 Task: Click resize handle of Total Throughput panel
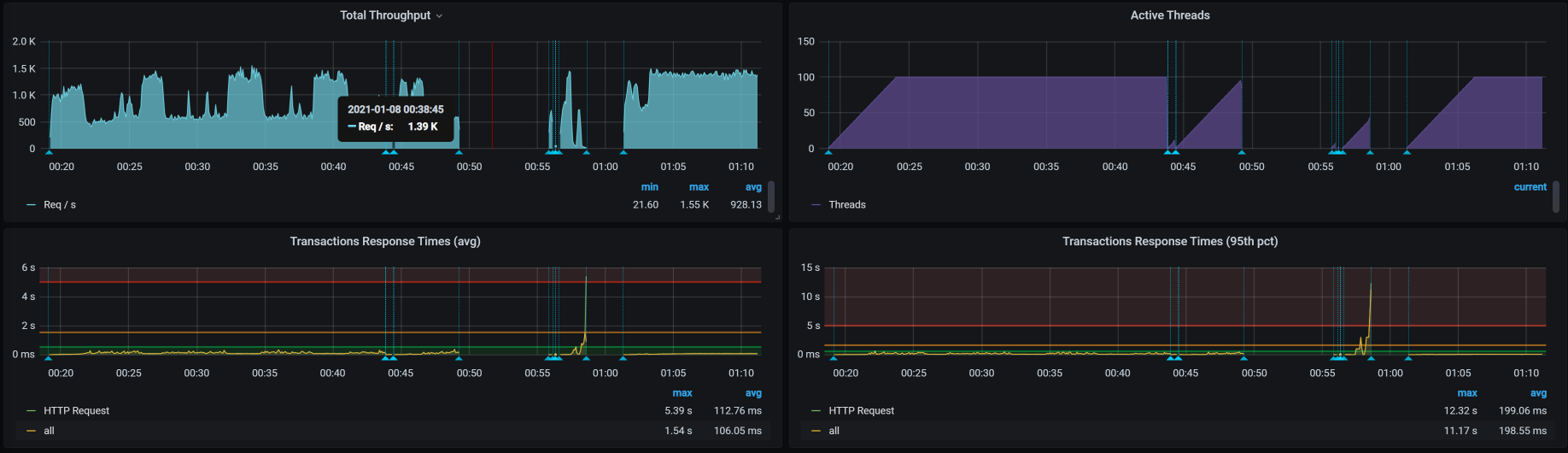pos(777,218)
